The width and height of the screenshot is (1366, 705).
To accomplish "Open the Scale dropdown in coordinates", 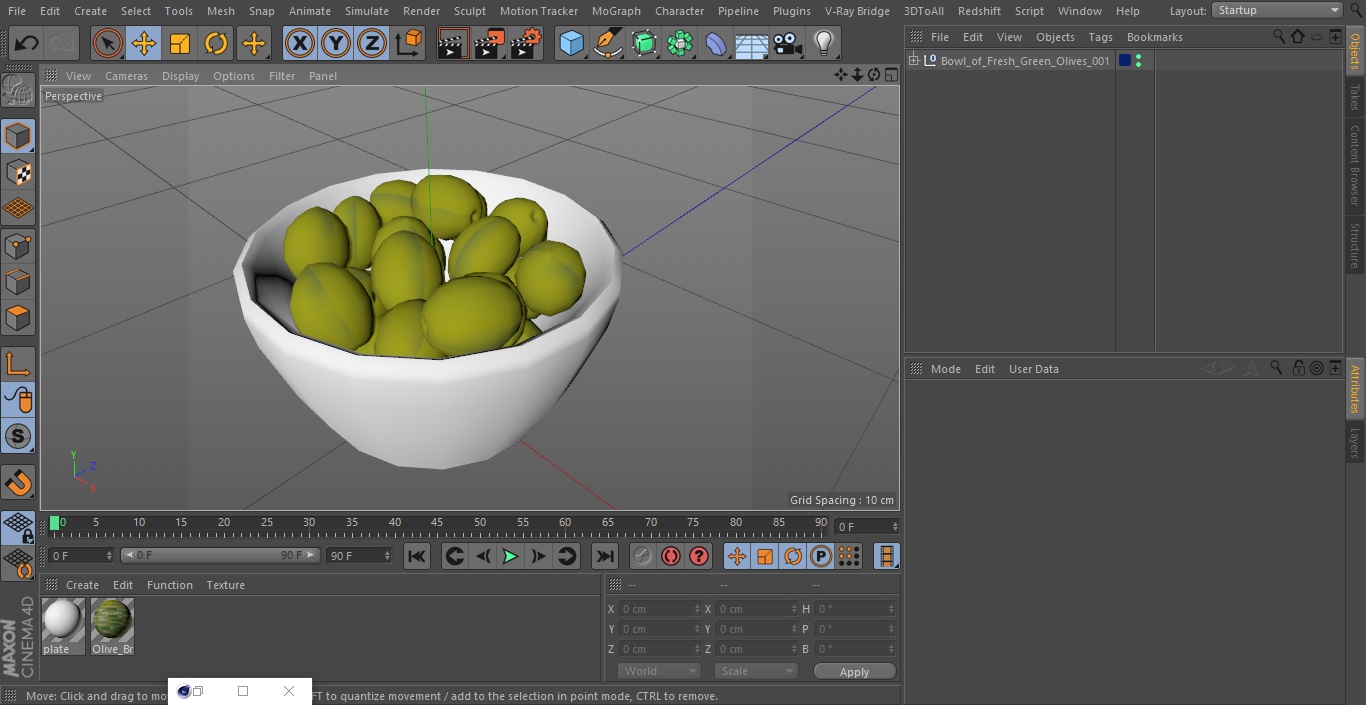I will pyautogui.click(x=756, y=671).
